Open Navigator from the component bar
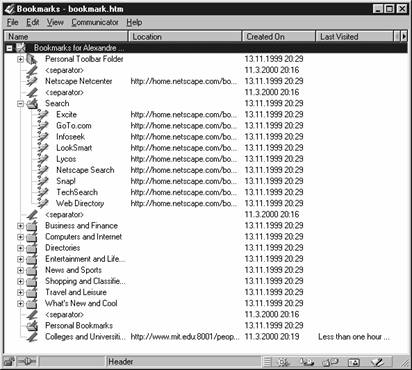 [283, 362]
